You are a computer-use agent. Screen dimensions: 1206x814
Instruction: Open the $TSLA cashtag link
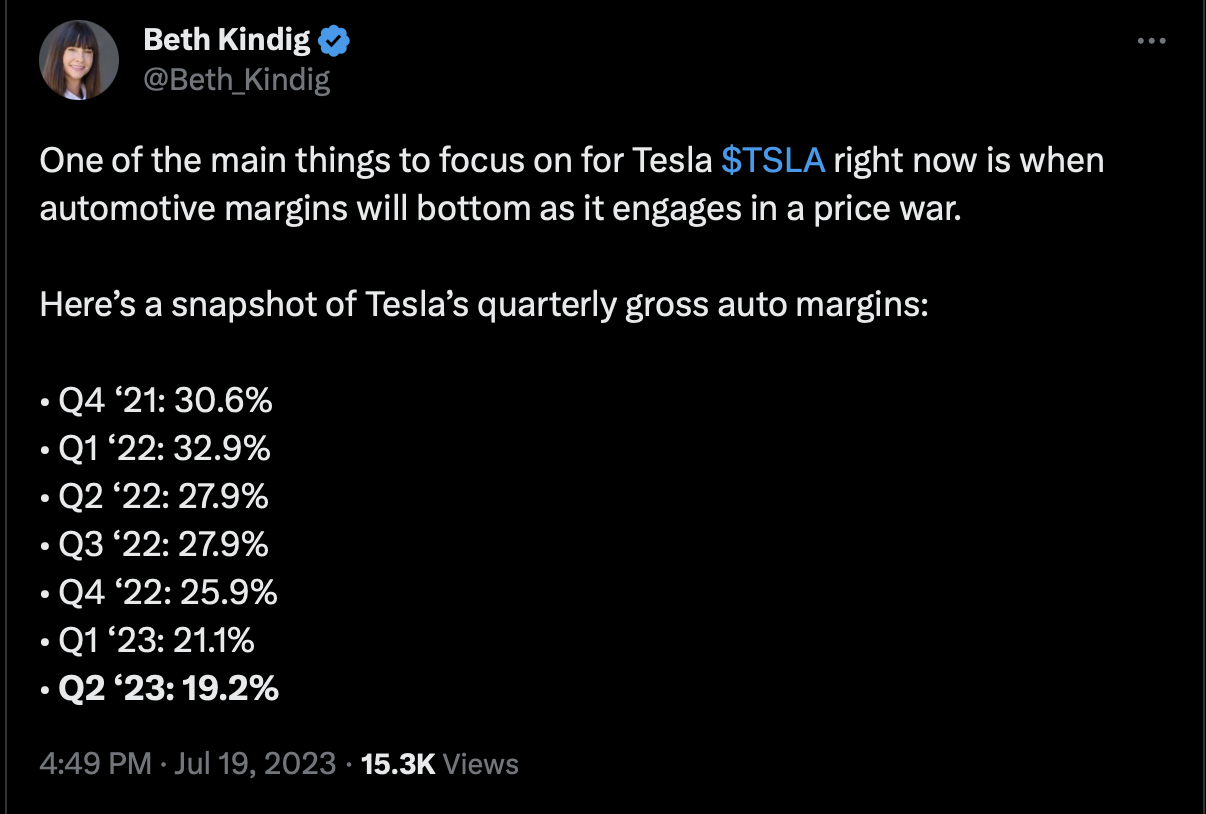(x=772, y=161)
